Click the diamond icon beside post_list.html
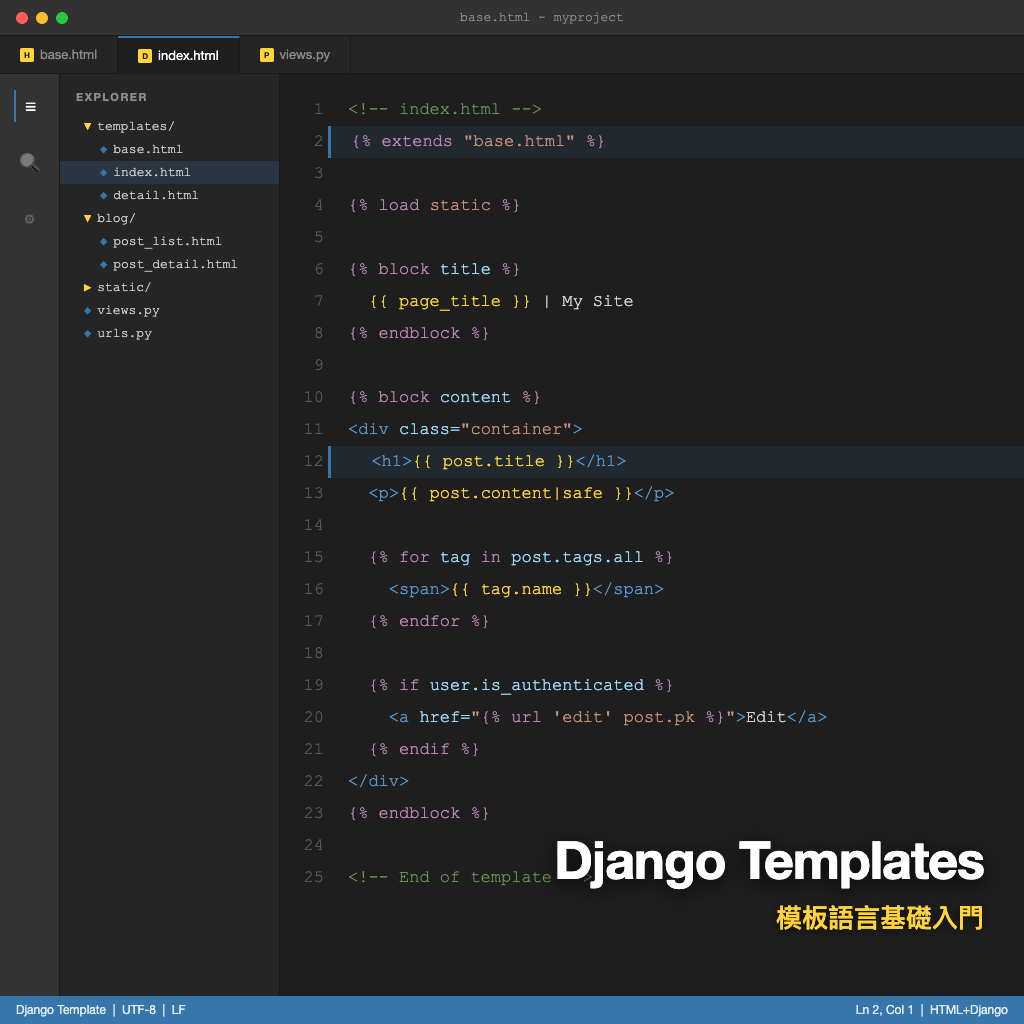 pyautogui.click(x=103, y=242)
